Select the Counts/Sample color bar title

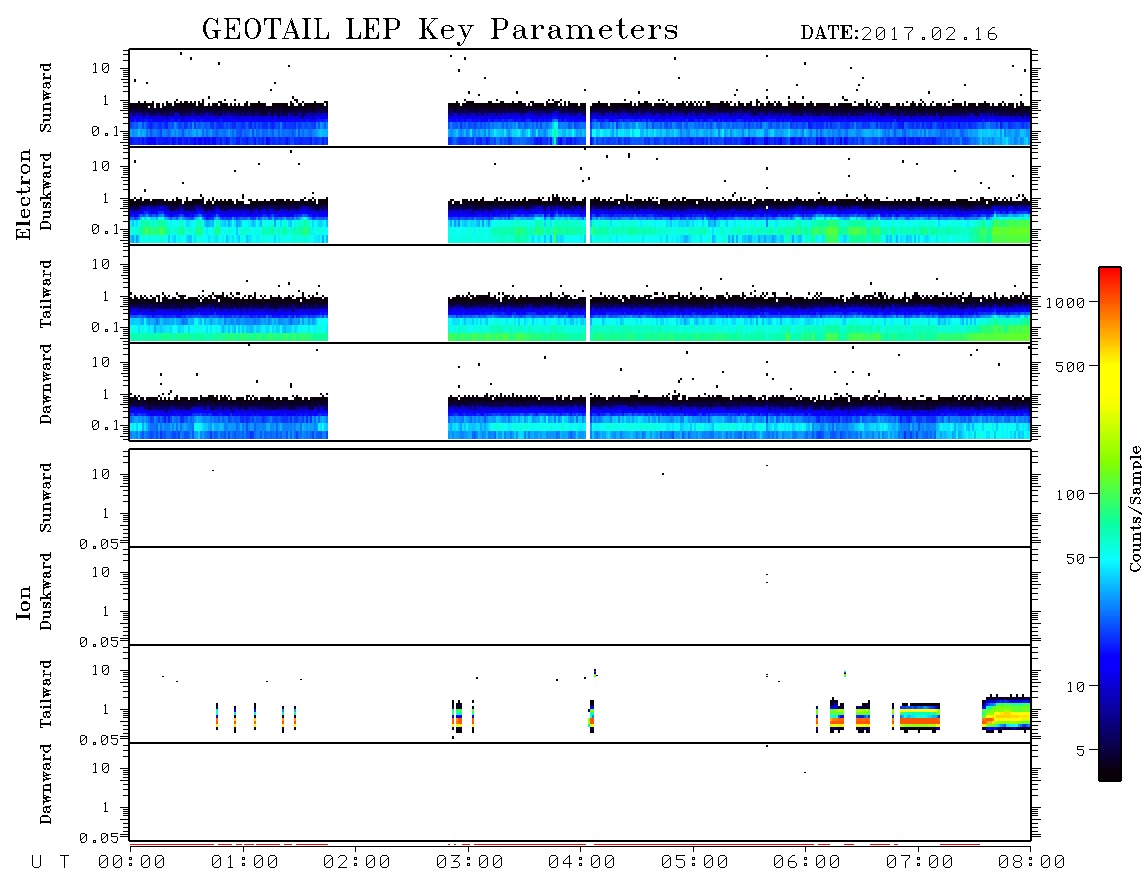[1134, 509]
